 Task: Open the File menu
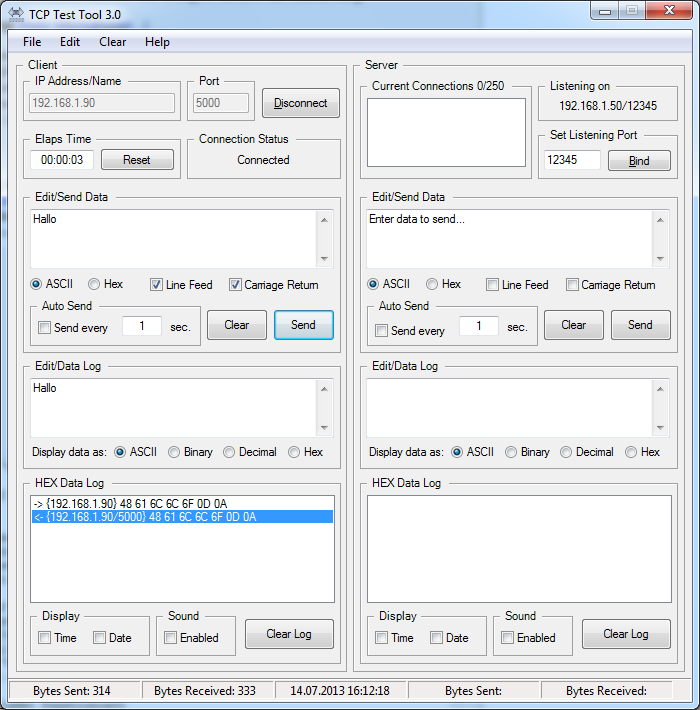(x=32, y=42)
